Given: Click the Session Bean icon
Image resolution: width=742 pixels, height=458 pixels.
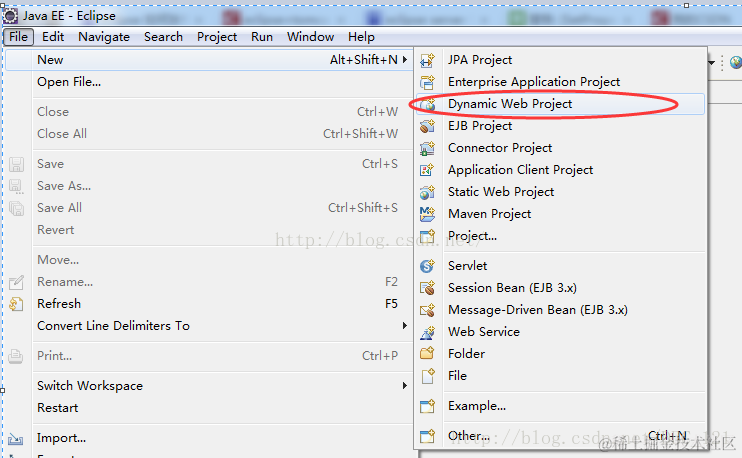Looking at the screenshot, I should [427, 288].
